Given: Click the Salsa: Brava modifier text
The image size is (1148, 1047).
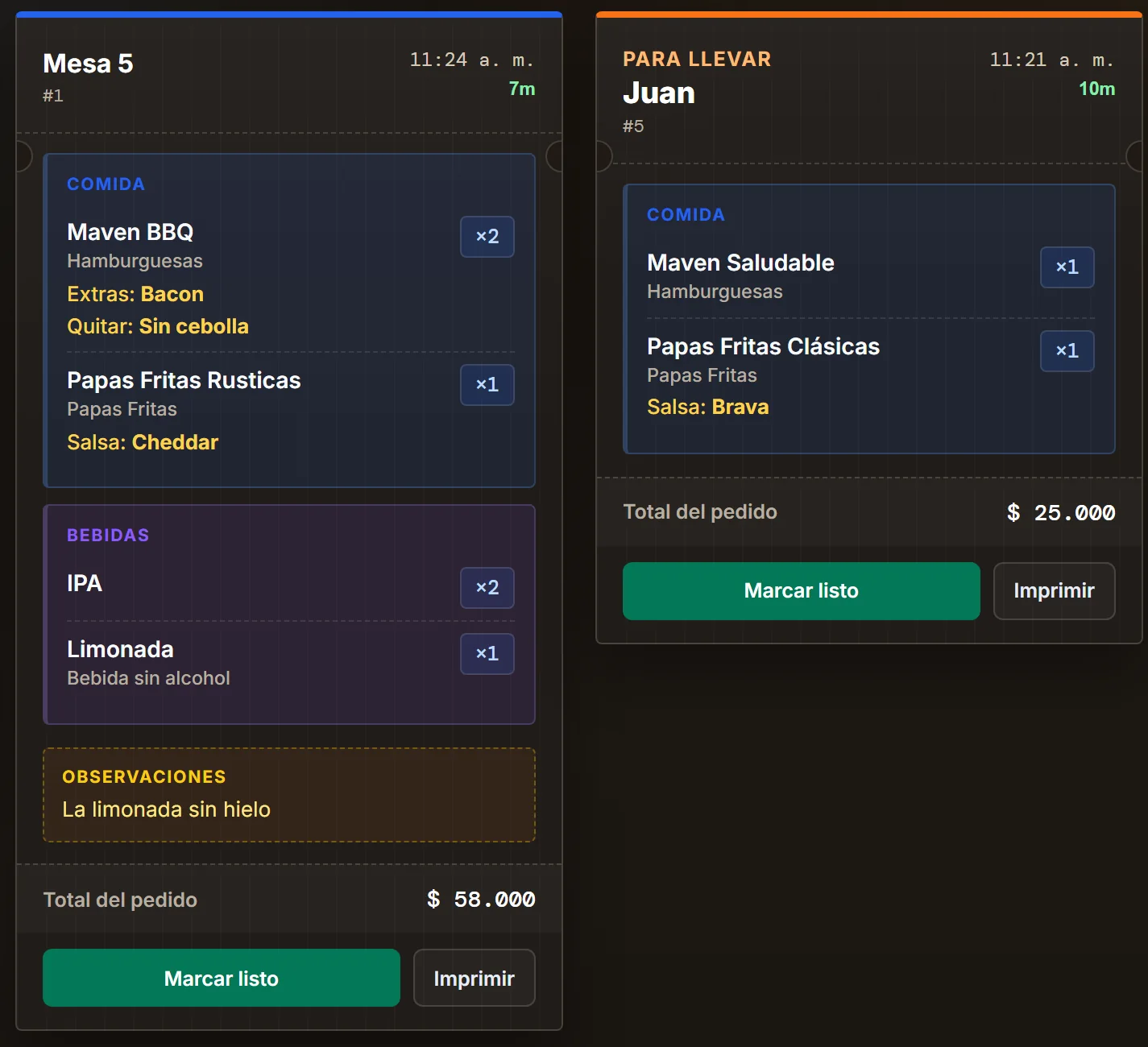Looking at the screenshot, I should 708,408.
